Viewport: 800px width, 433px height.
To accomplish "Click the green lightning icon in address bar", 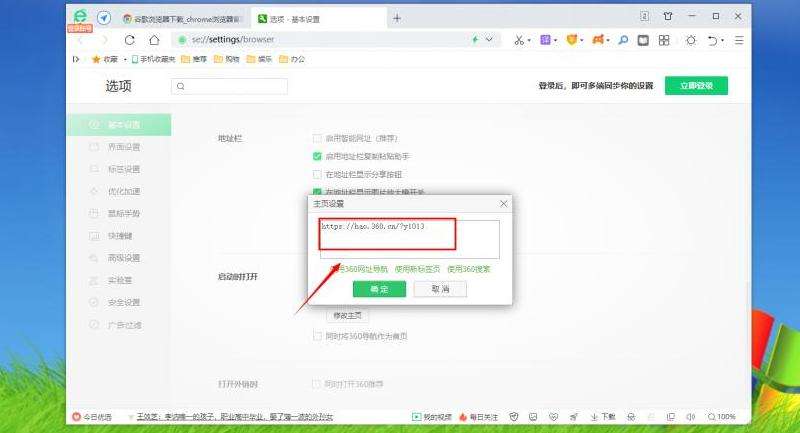I will [475, 39].
